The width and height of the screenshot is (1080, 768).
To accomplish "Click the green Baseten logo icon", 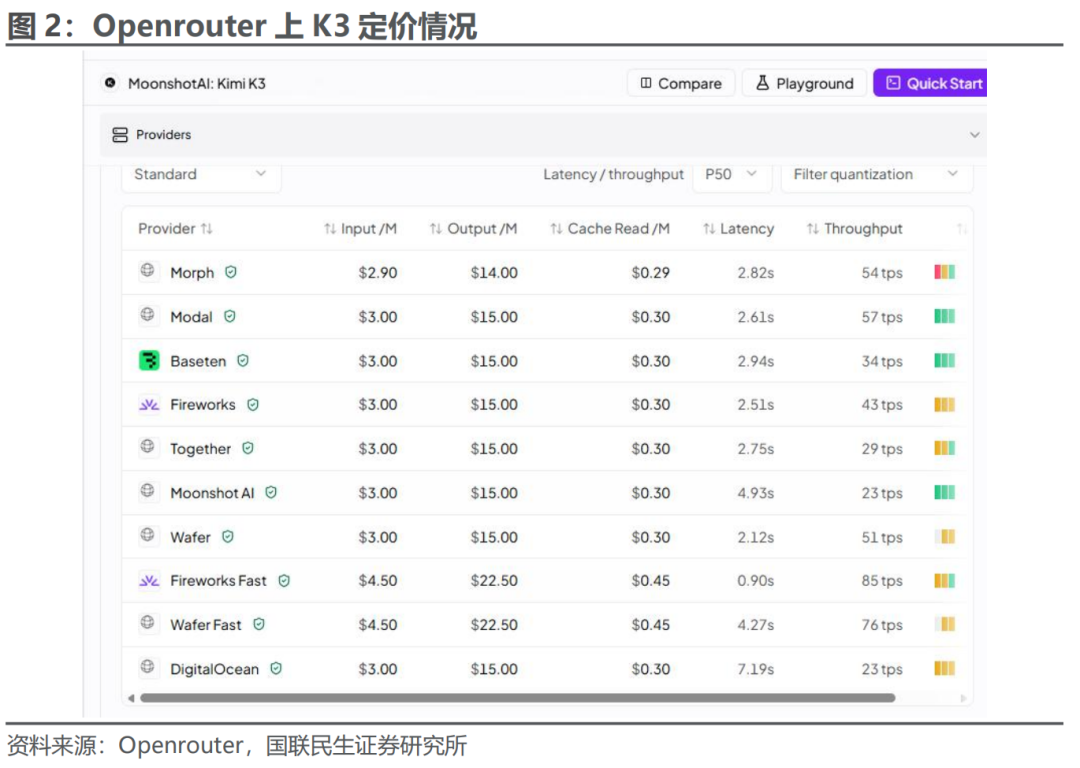I will (149, 360).
